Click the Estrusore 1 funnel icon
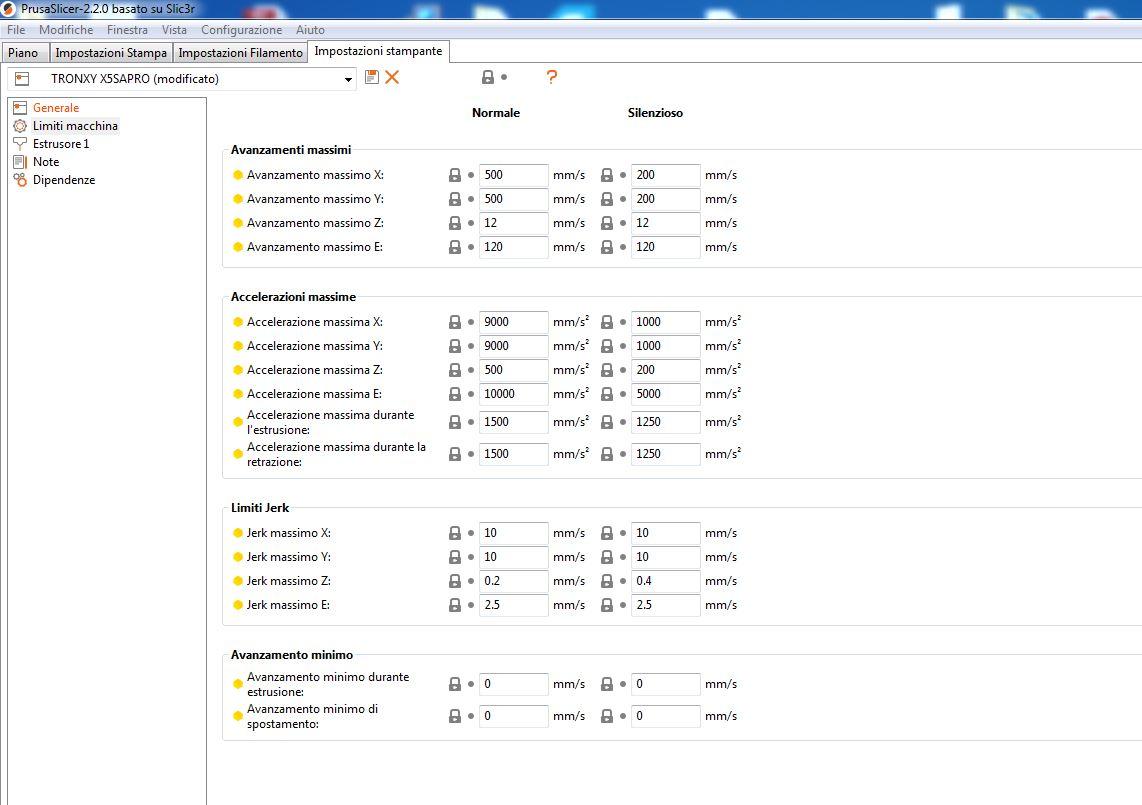The height and width of the screenshot is (805, 1142). pos(20,144)
